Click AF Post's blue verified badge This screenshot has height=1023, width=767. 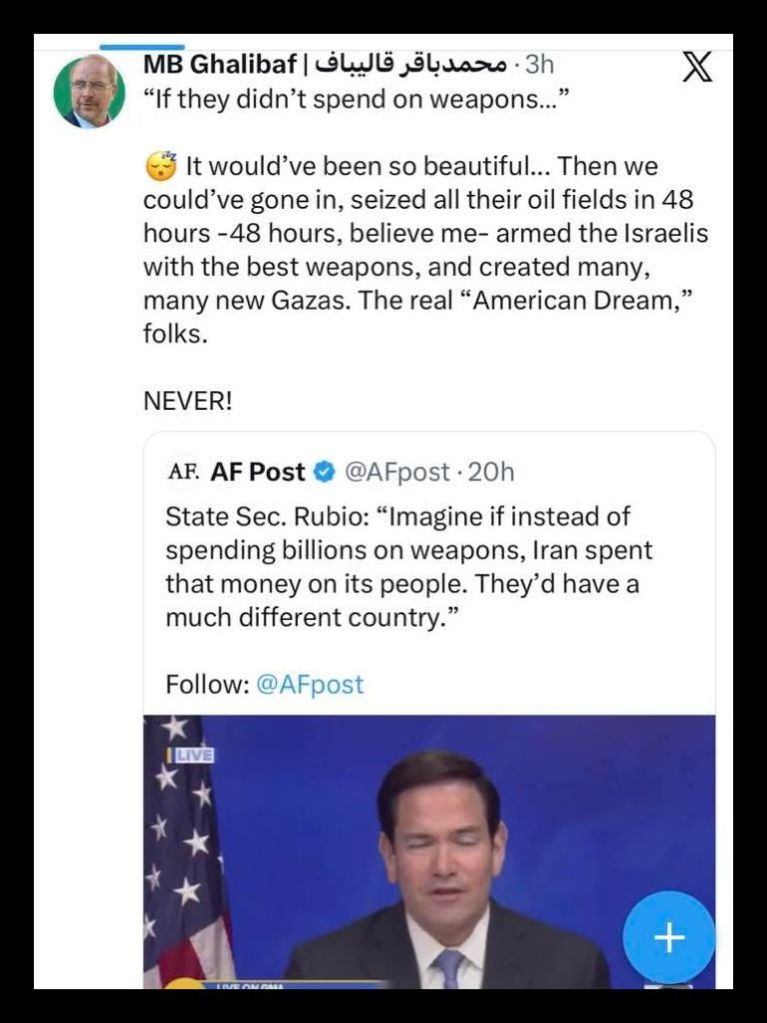click(325, 471)
